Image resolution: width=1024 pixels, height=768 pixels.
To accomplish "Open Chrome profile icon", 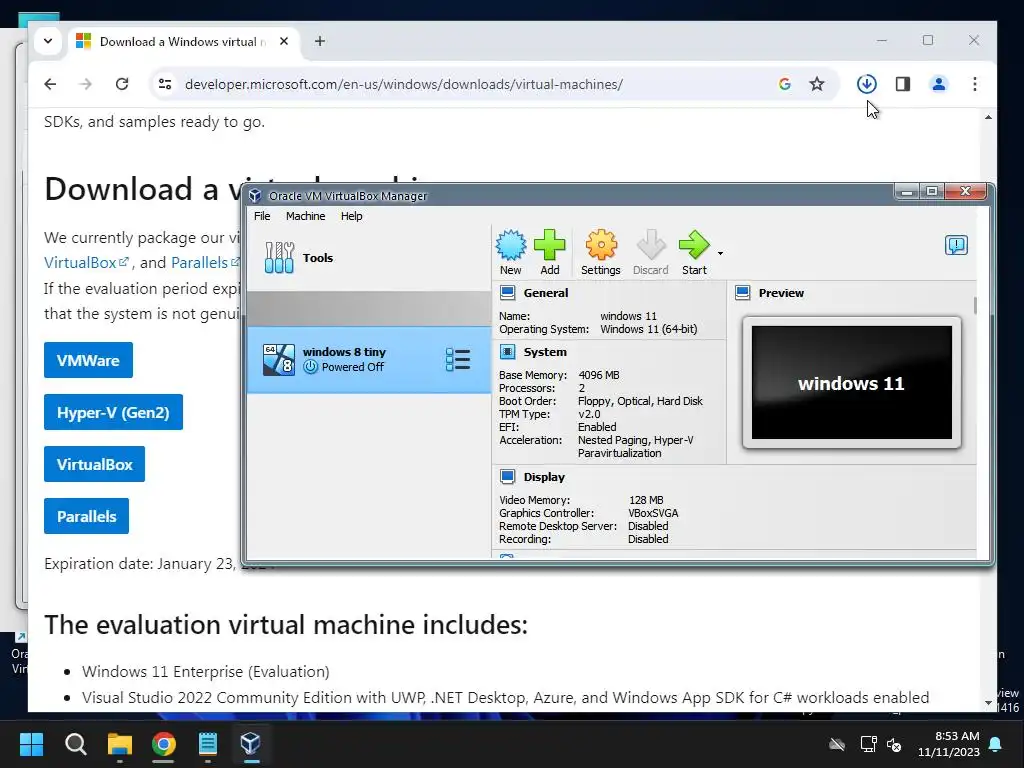I will click(x=938, y=84).
